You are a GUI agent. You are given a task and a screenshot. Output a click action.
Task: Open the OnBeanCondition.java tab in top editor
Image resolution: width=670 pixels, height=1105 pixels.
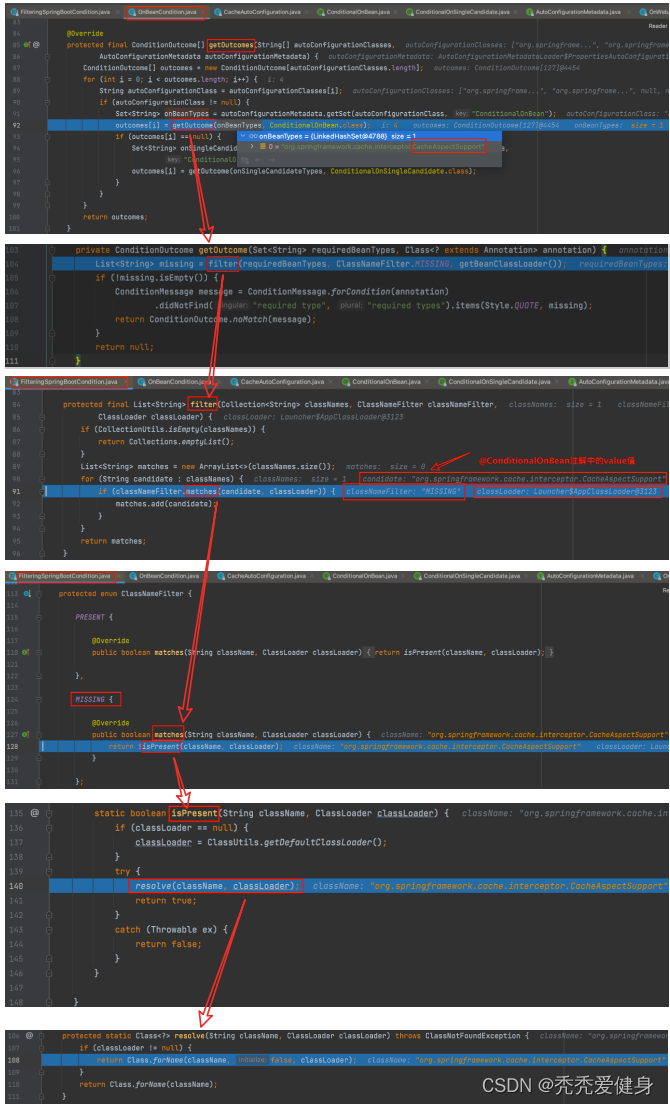click(x=166, y=12)
